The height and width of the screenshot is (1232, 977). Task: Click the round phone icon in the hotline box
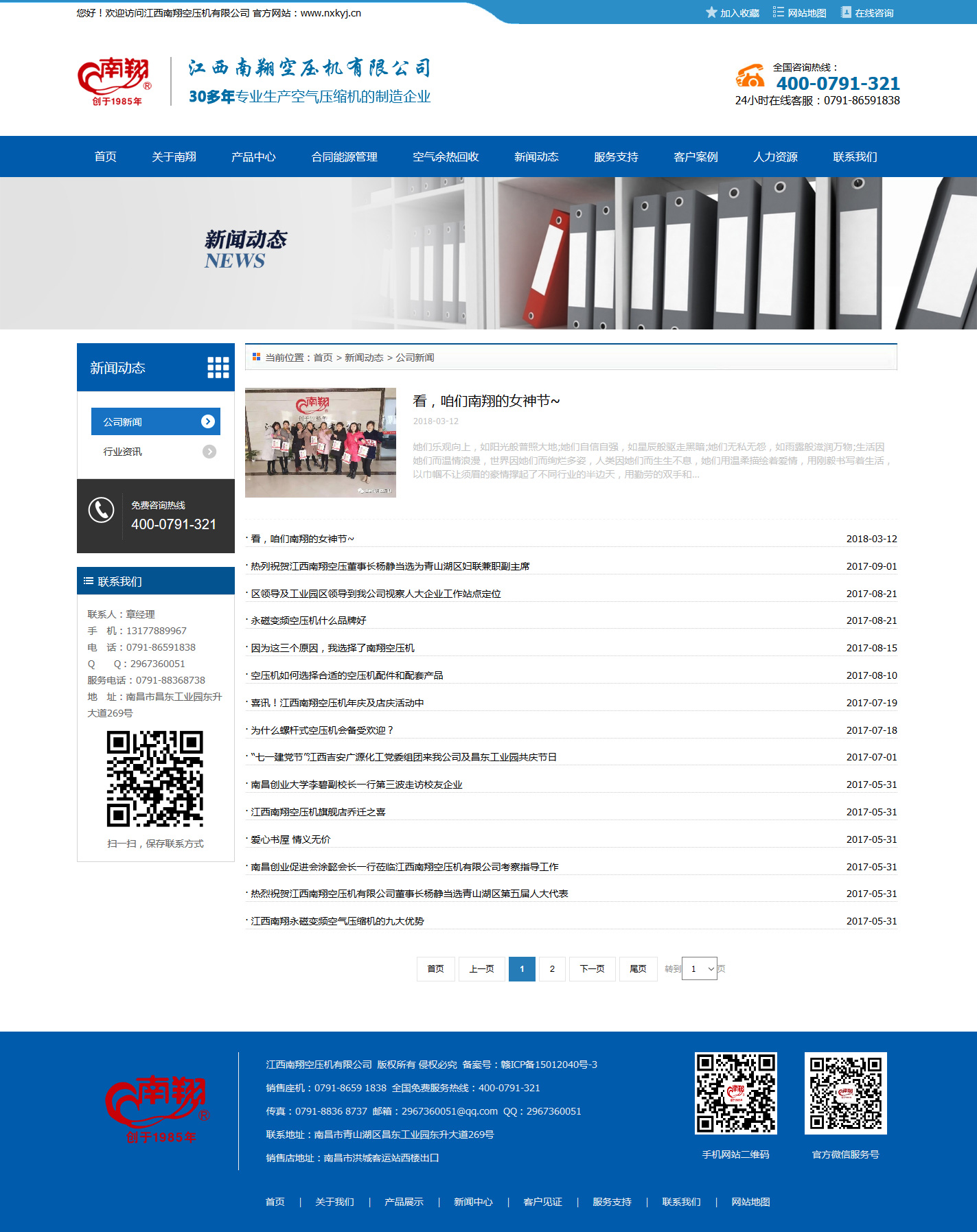point(101,510)
